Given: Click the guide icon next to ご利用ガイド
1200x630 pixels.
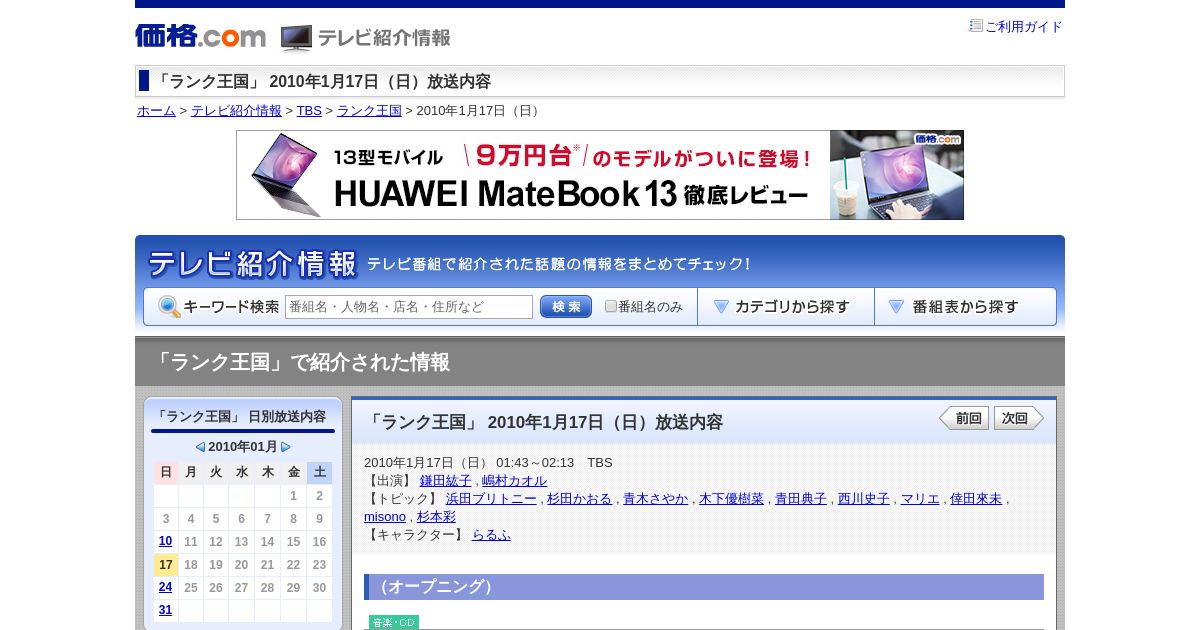Looking at the screenshot, I should [x=976, y=26].
